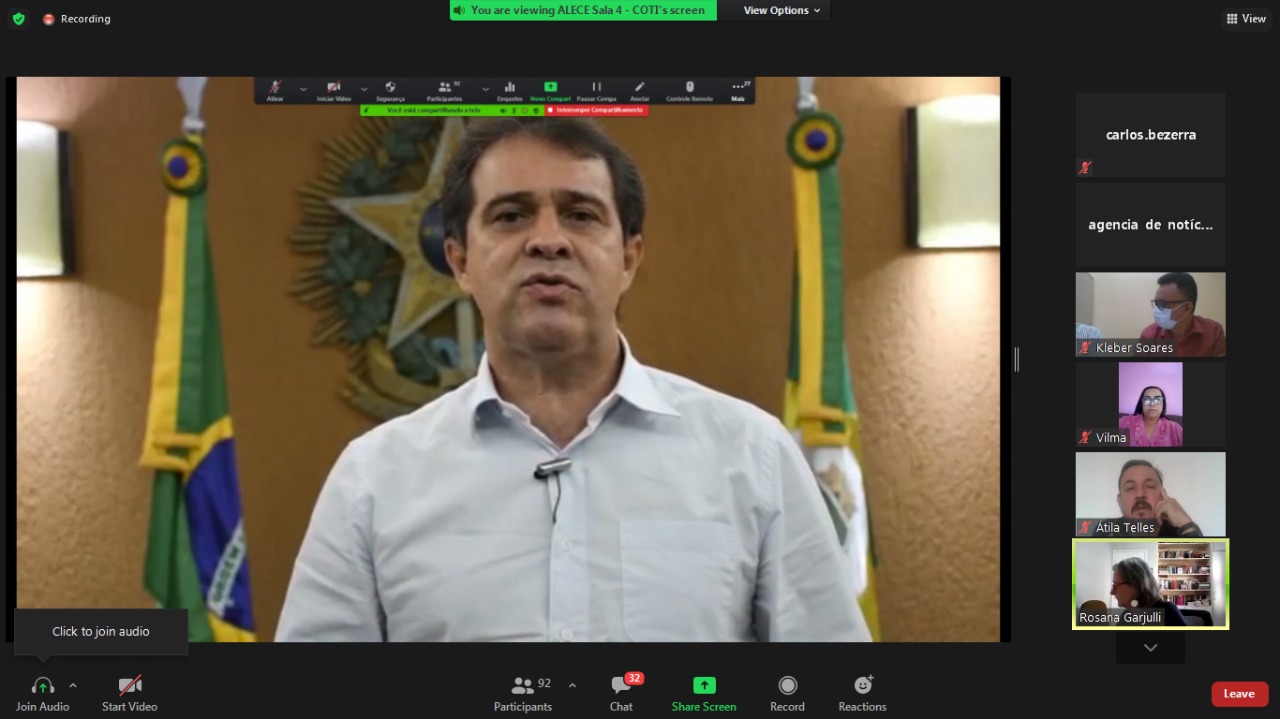Click muted mic icon on carlos.bezerra tile

pyautogui.click(x=1085, y=168)
